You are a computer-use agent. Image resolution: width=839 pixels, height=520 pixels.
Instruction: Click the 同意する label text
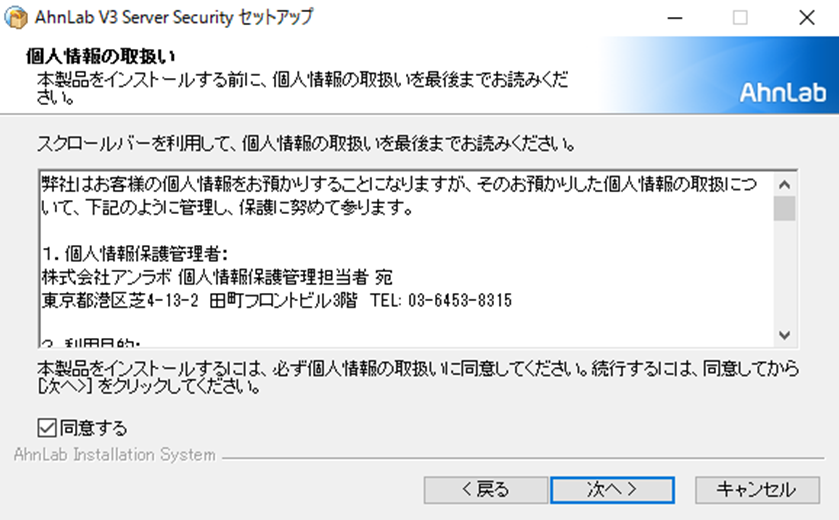coord(94,428)
